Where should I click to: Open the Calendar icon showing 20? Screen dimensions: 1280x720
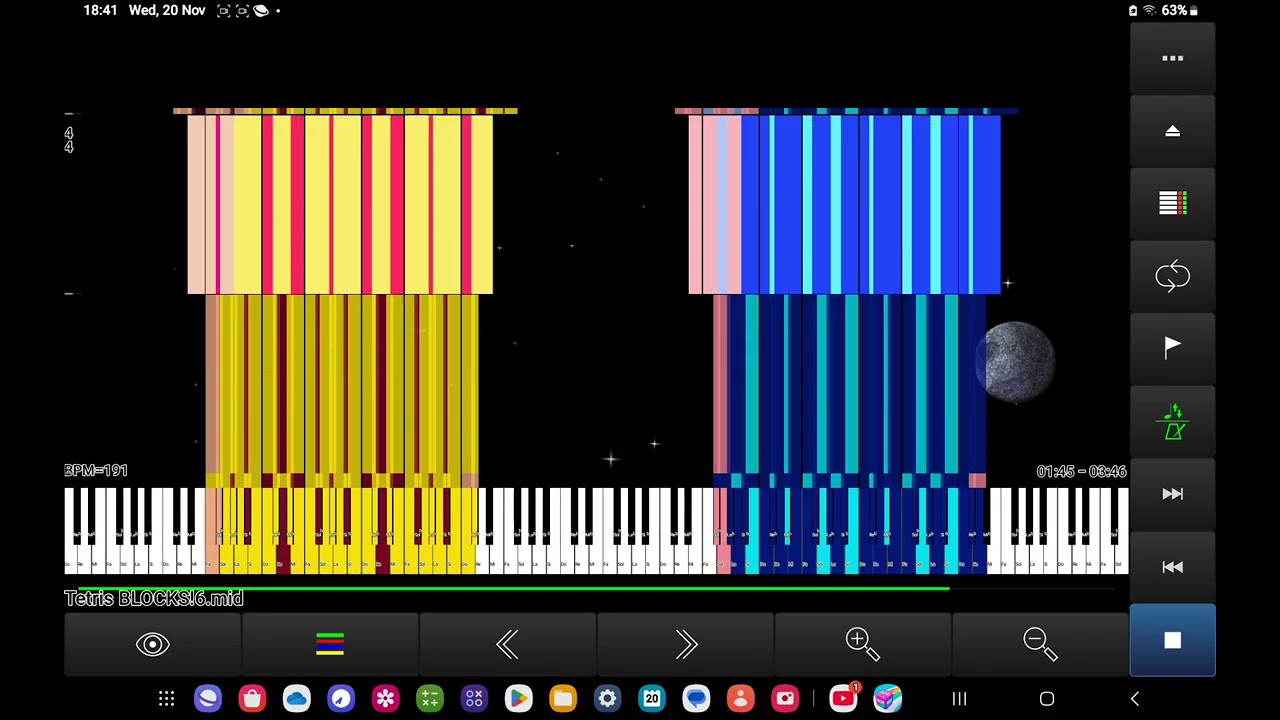(x=652, y=699)
